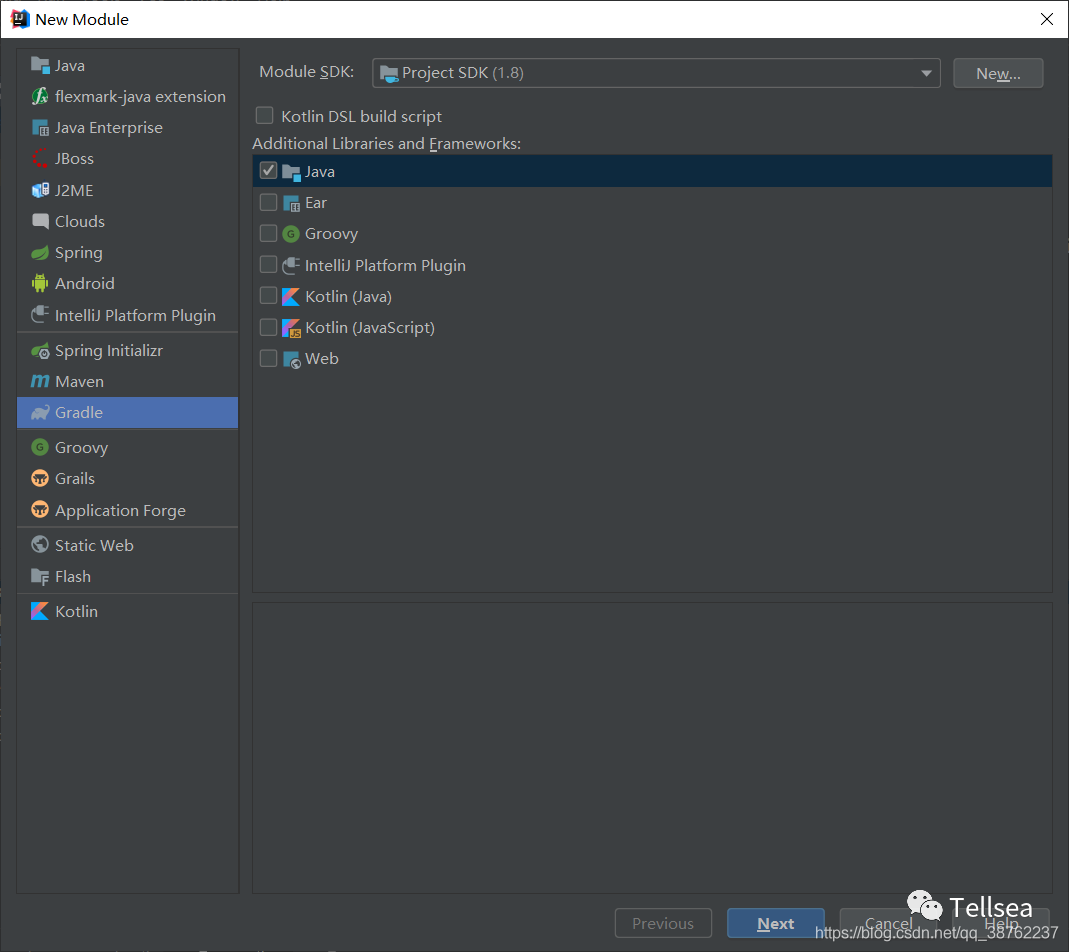Click the Gradle elephant icon
Screen dimensions: 1069x952
click(40, 413)
